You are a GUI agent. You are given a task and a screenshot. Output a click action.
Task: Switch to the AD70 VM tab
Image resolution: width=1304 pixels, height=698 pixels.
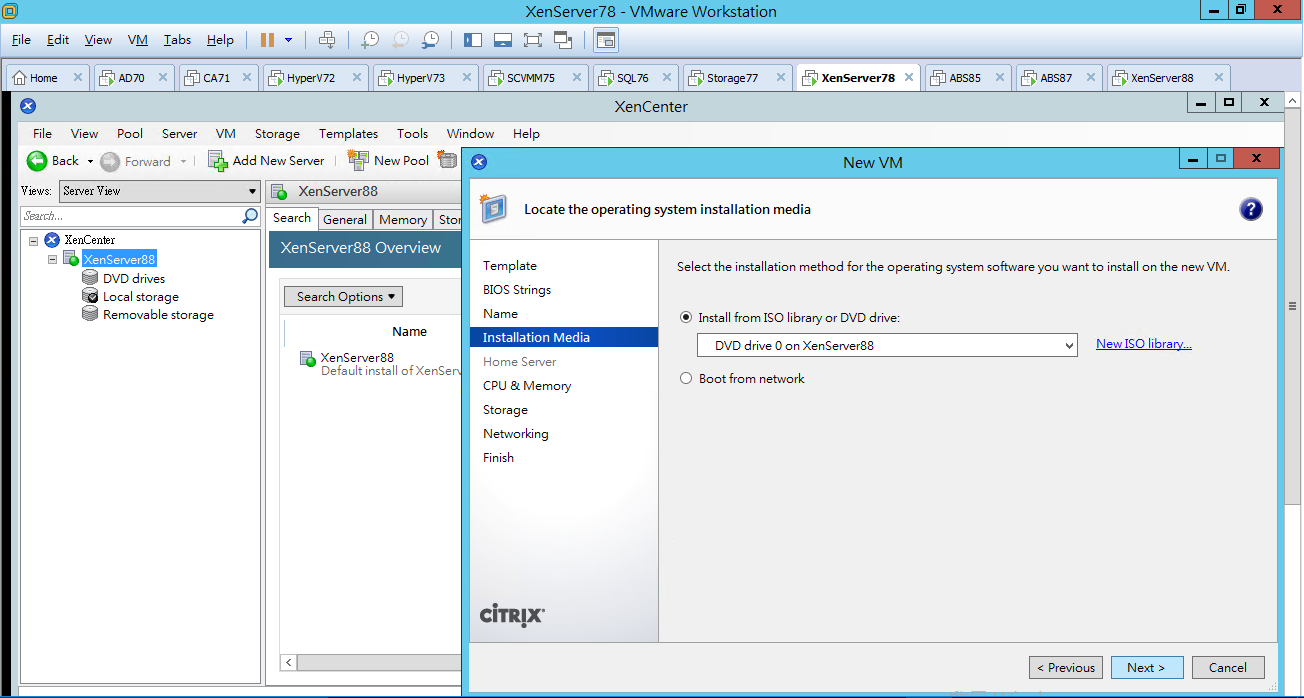(x=132, y=78)
